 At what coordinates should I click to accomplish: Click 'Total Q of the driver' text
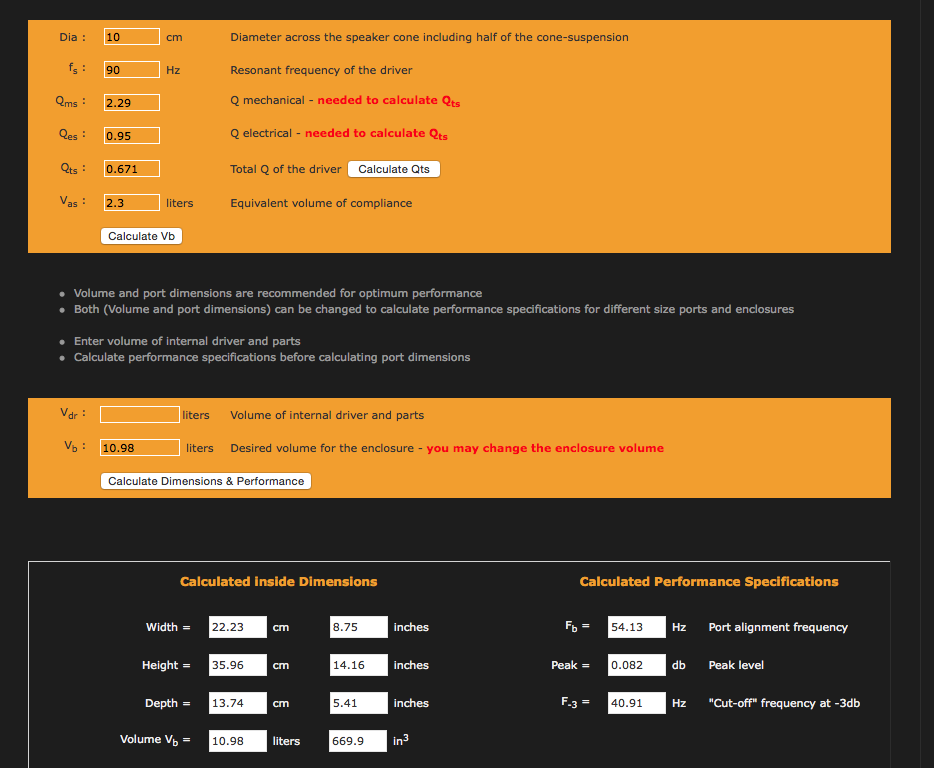click(286, 169)
